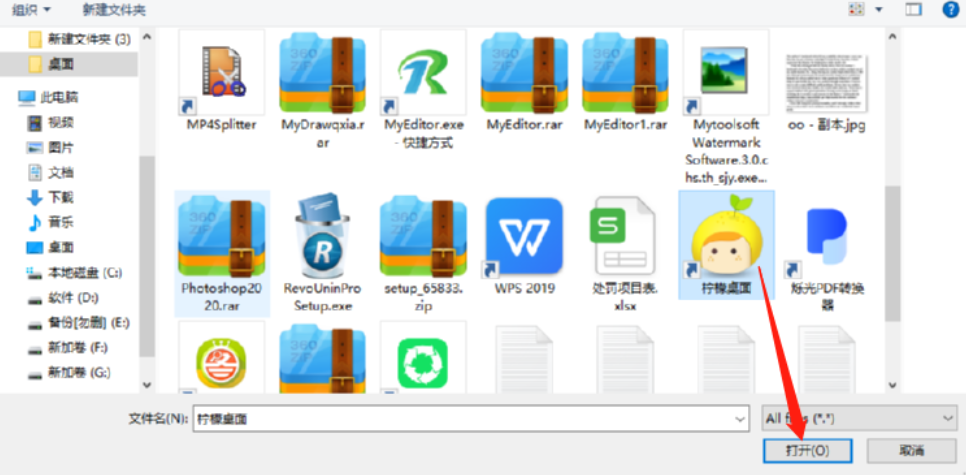Open 新加卷 (F:) drive

pos(68,348)
